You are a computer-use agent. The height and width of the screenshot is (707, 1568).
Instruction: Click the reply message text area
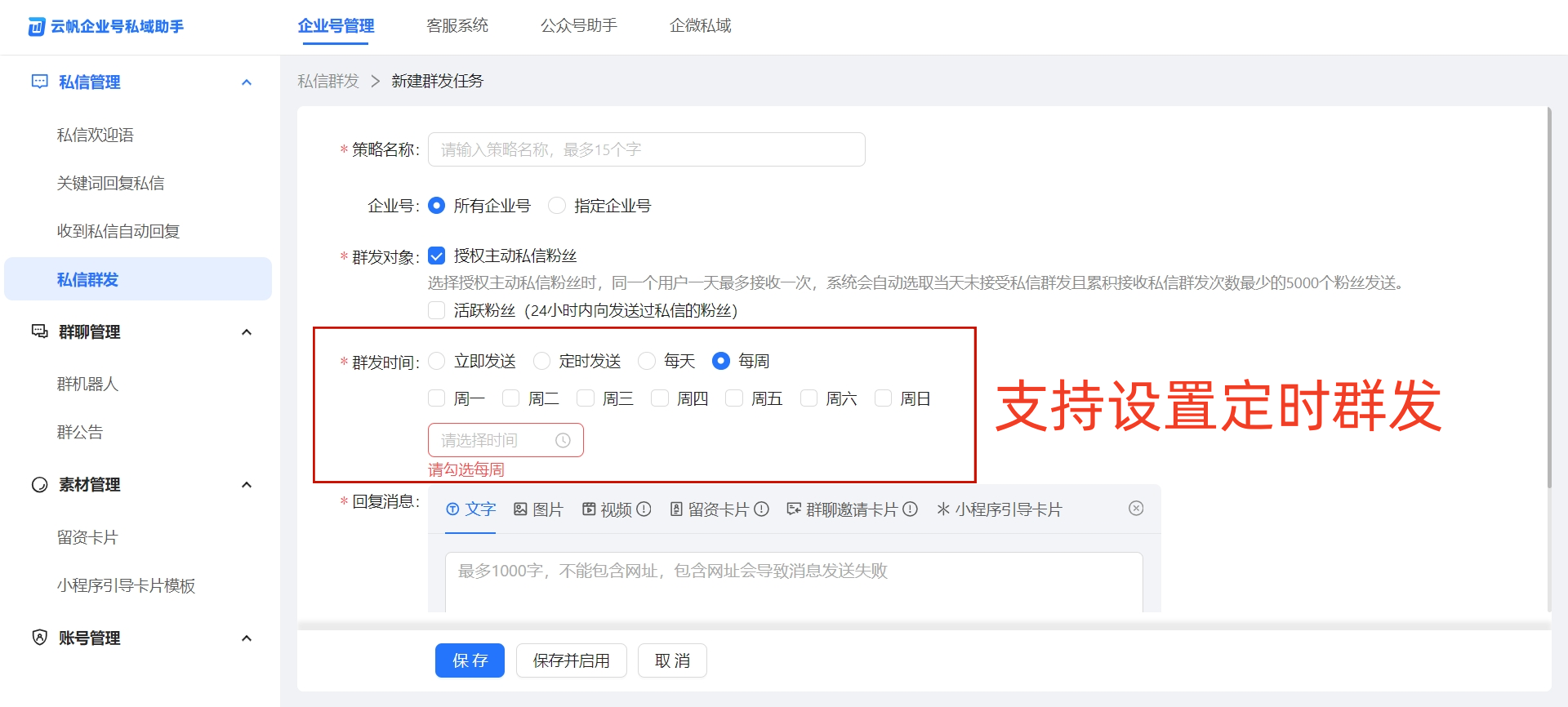point(794,582)
